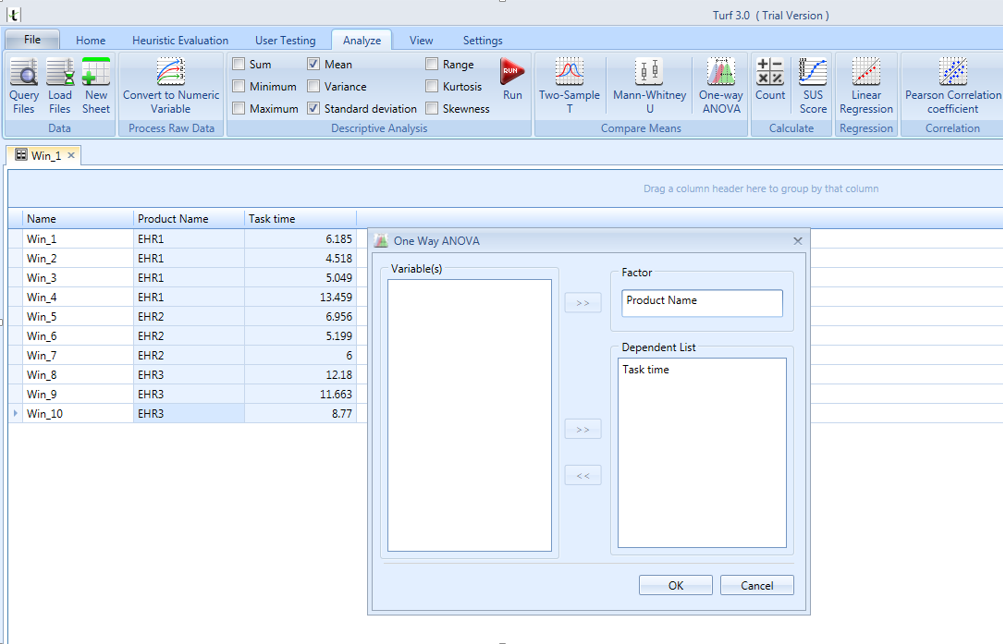This screenshot has width=1003, height=644.
Task: Select Pearson Correlation coefficient tool
Action: pyautogui.click(x=952, y=85)
